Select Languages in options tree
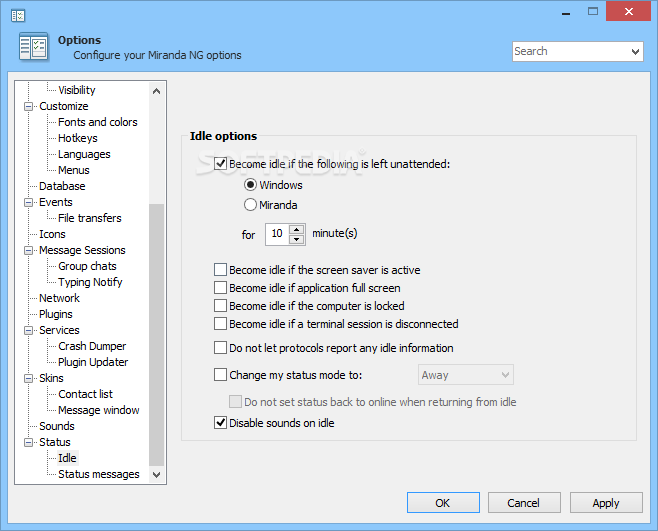Image resolution: width=658 pixels, height=531 pixels. 84,154
